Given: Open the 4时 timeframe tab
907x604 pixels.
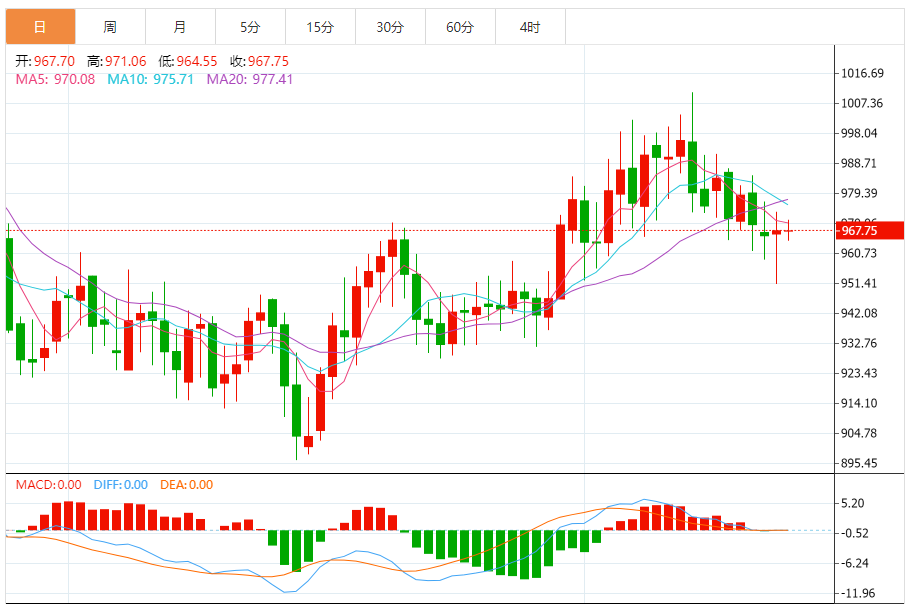Looking at the screenshot, I should [x=530, y=27].
